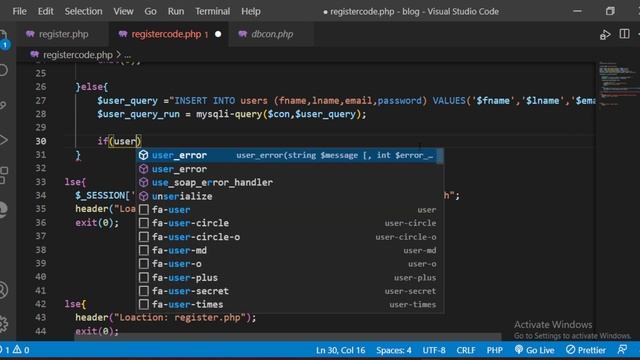
Task: Click the unsaved dot on registercode.php tab
Action: (x=218, y=34)
